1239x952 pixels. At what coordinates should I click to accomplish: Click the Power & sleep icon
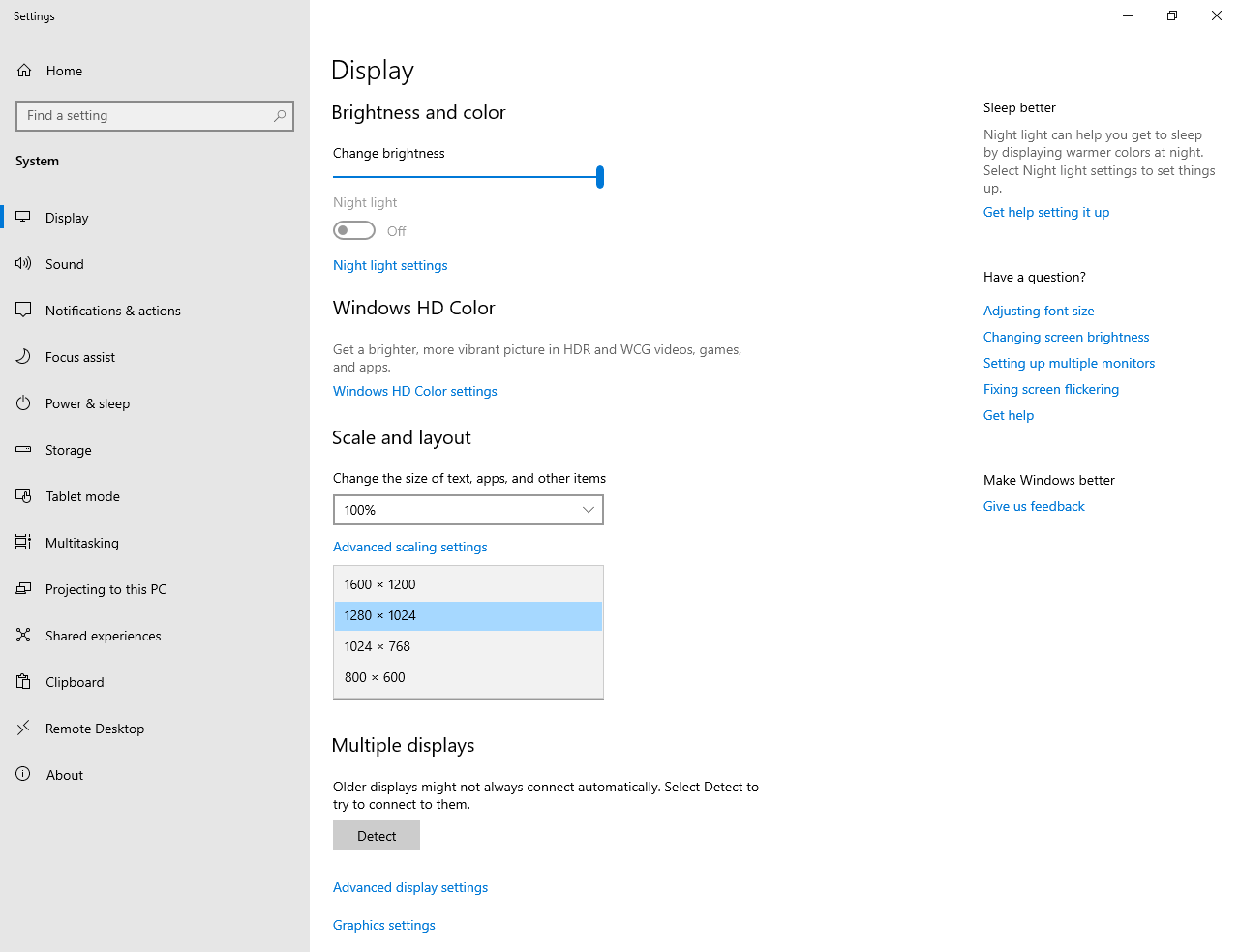pyautogui.click(x=23, y=402)
